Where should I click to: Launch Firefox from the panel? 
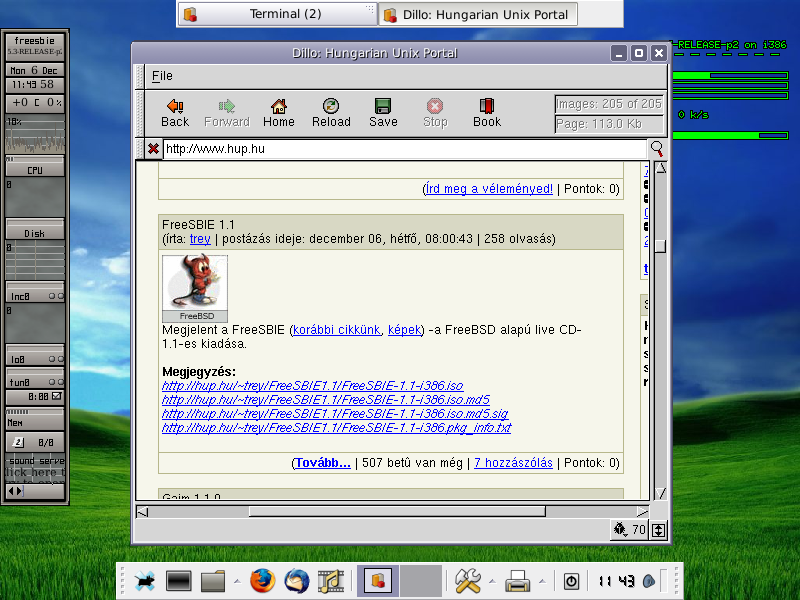262,581
